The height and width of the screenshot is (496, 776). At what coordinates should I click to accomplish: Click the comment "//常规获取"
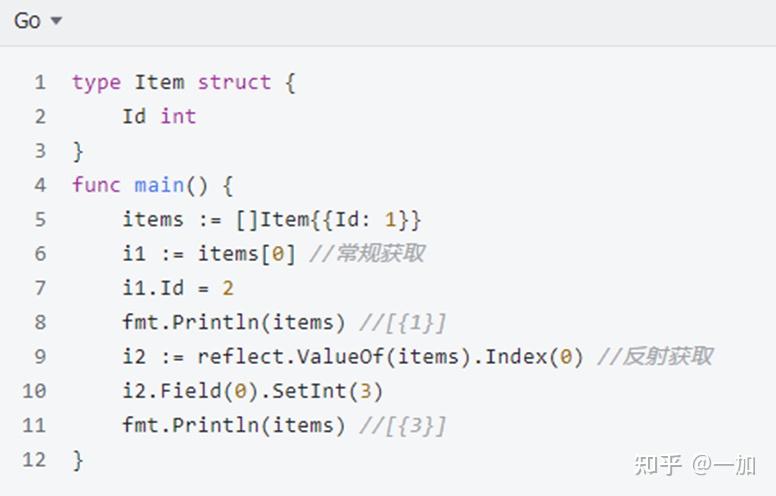coord(367,254)
